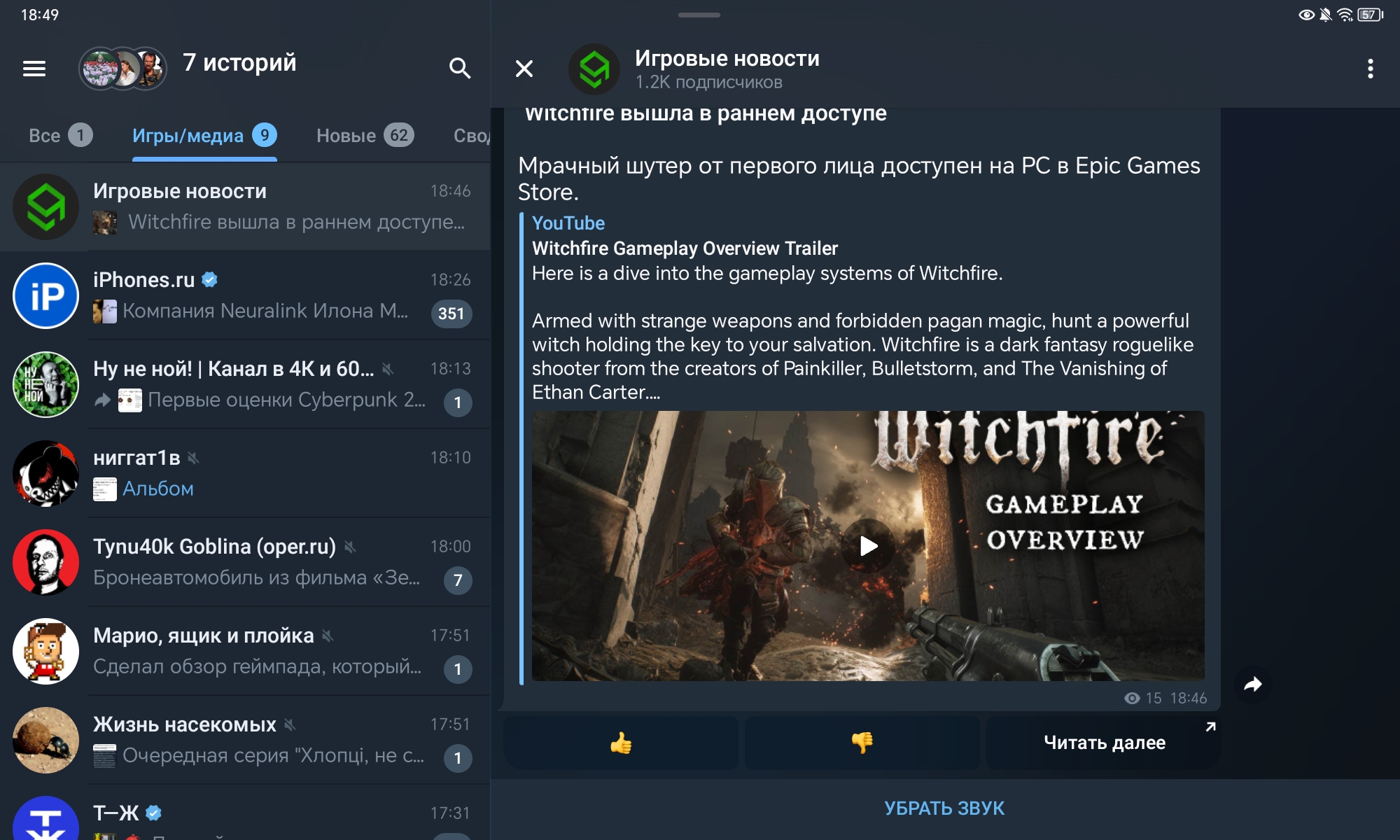Open the ниггат1в channel avatar
The width and height of the screenshot is (1400, 840).
pos(46,473)
